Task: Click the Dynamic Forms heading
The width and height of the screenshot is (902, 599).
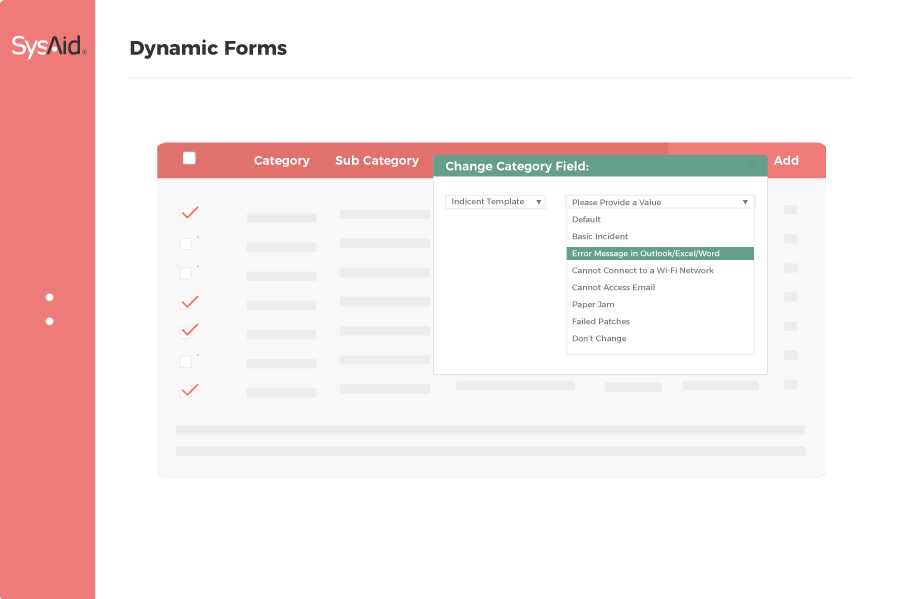Action: (x=208, y=48)
